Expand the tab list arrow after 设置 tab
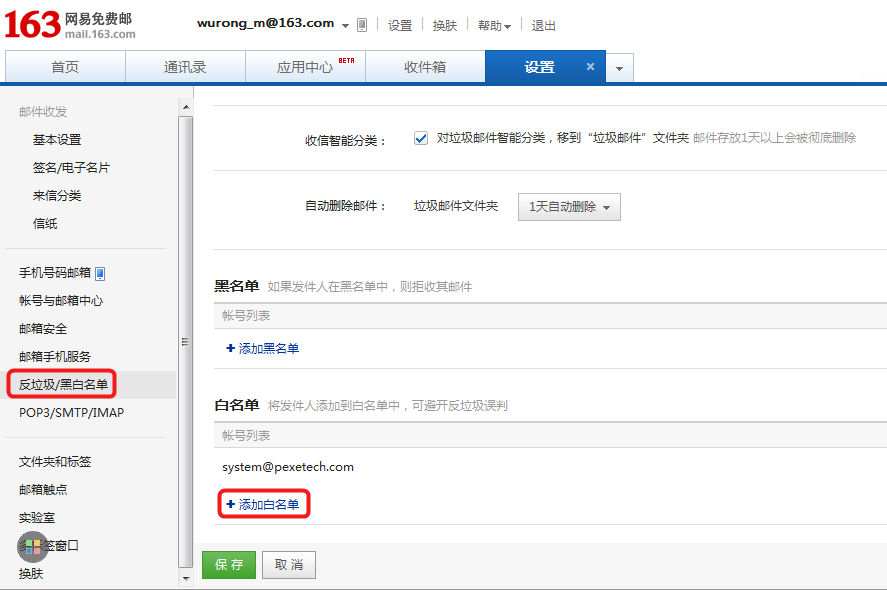 click(x=619, y=68)
